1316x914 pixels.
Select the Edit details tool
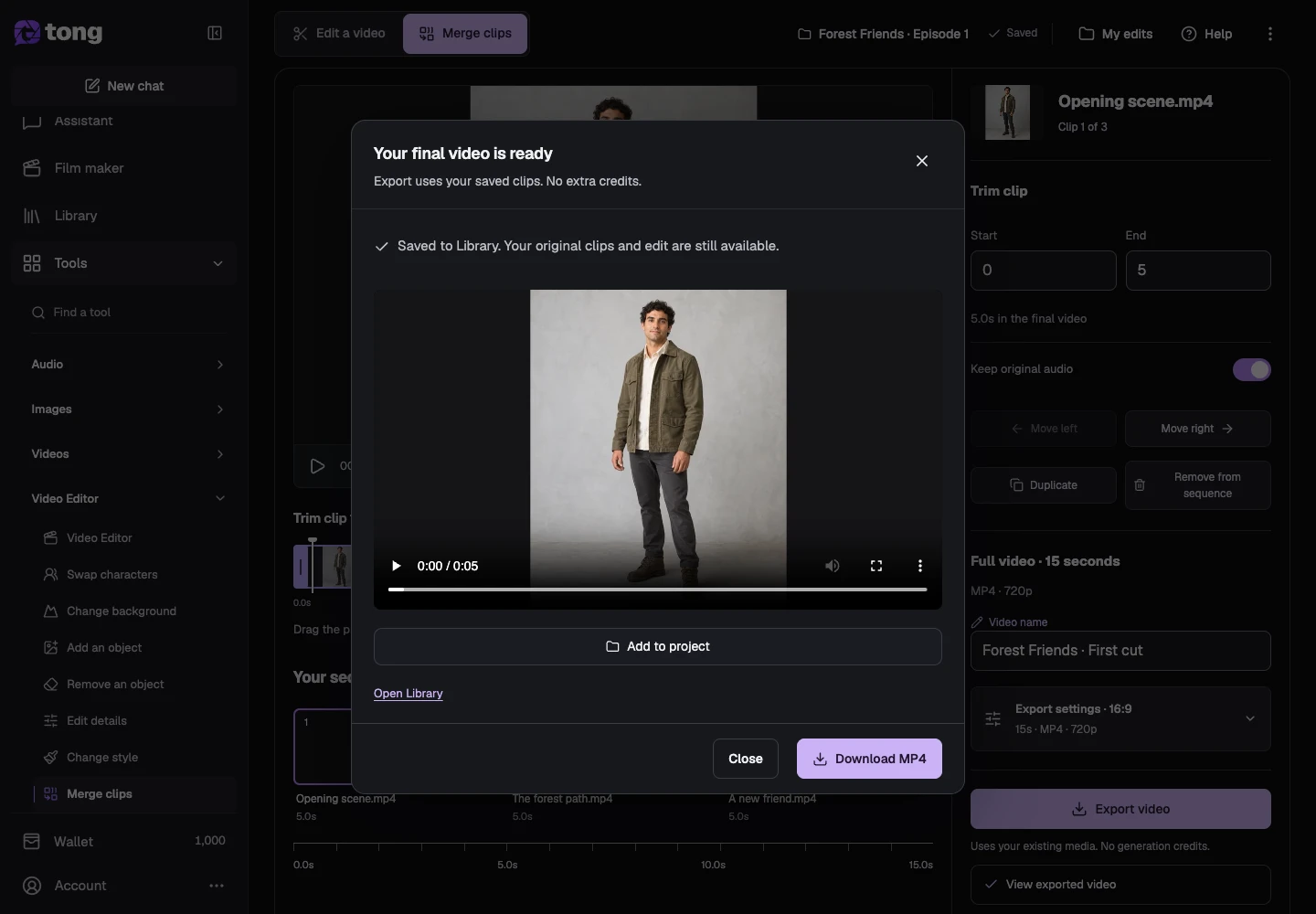(x=135, y=721)
